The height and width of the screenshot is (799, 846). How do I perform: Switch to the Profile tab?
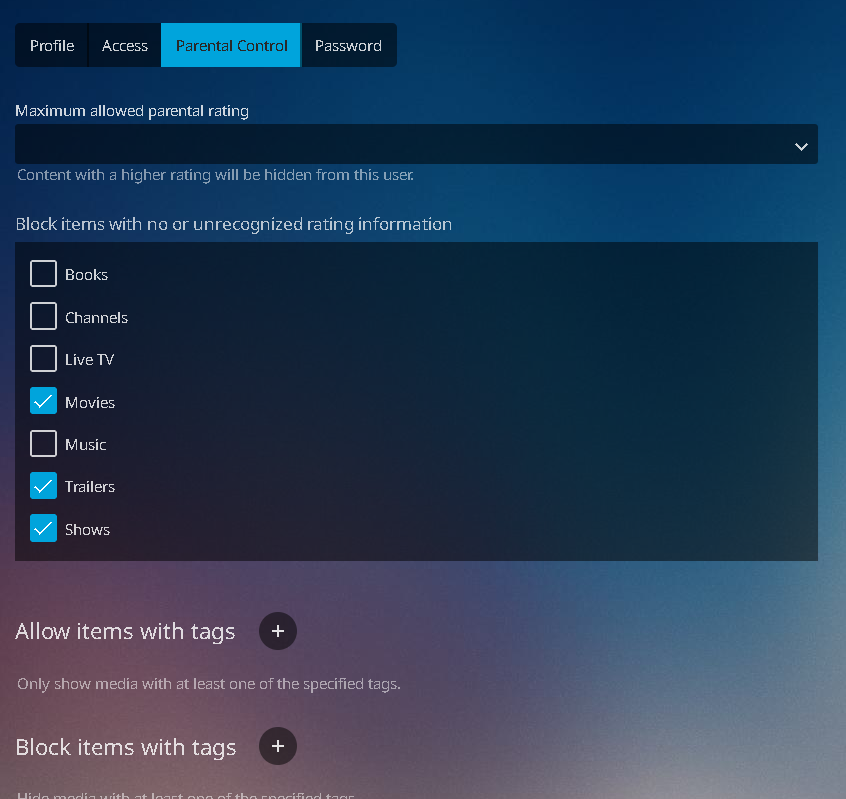pyautogui.click(x=52, y=46)
